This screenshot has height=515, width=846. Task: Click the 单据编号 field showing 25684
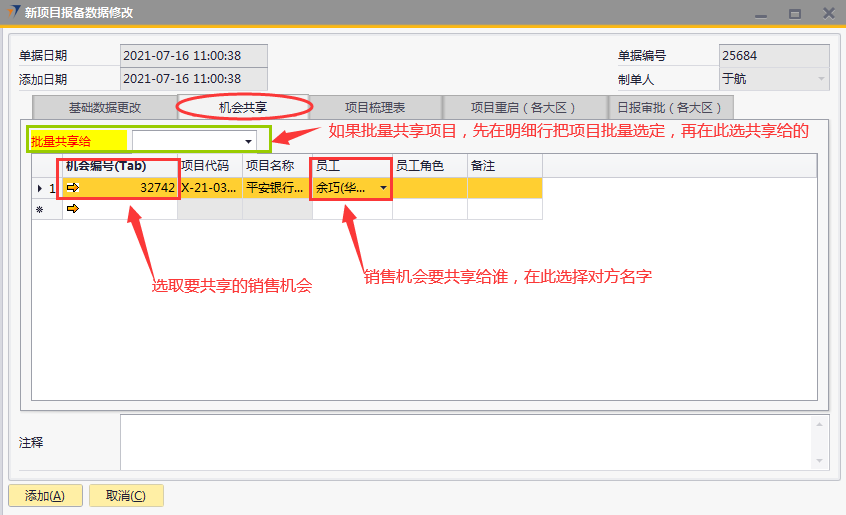point(773,56)
